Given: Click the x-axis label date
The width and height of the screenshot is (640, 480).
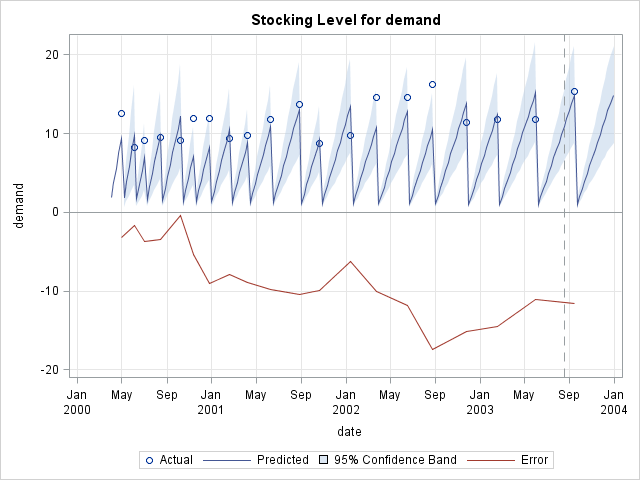Looking at the screenshot, I should click(x=349, y=432).
